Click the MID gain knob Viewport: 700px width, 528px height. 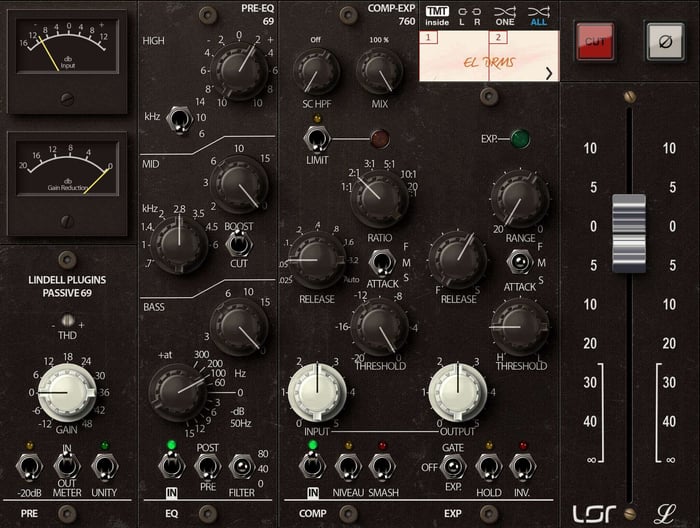pos(239,185)
